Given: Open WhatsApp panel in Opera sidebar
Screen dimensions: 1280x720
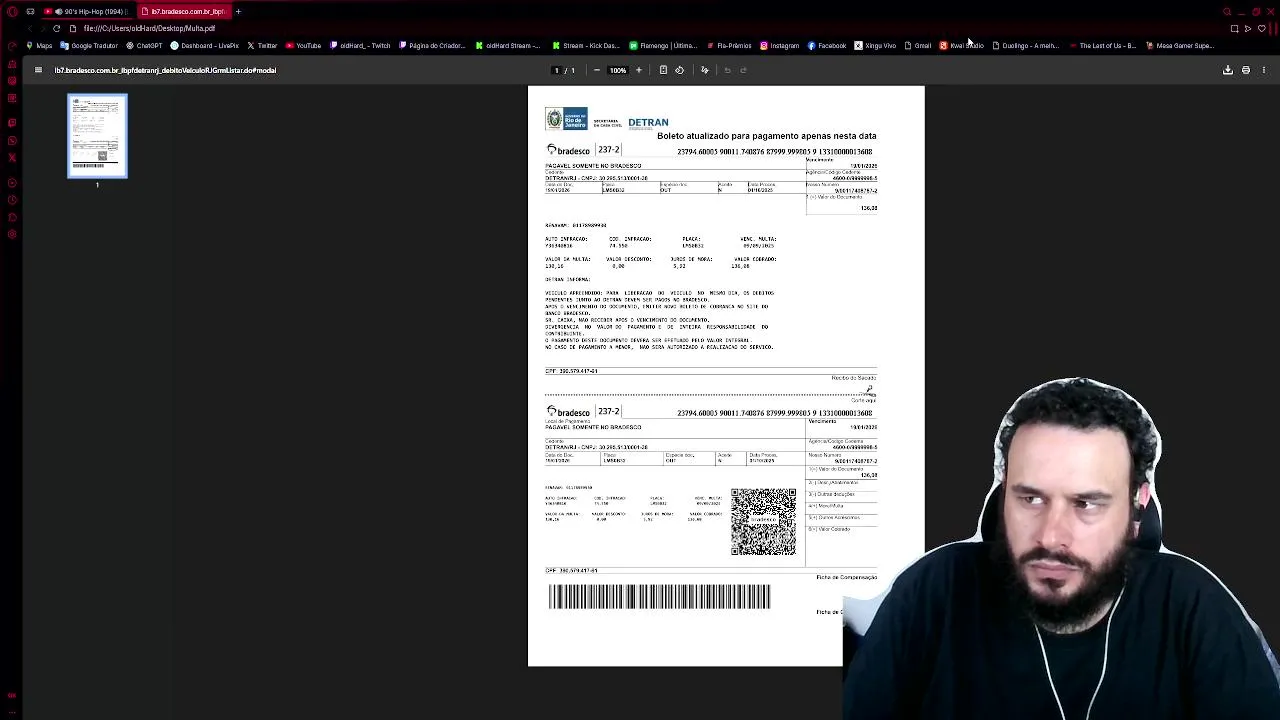Looking at the screenshot, I should click(x=12, y=140).
